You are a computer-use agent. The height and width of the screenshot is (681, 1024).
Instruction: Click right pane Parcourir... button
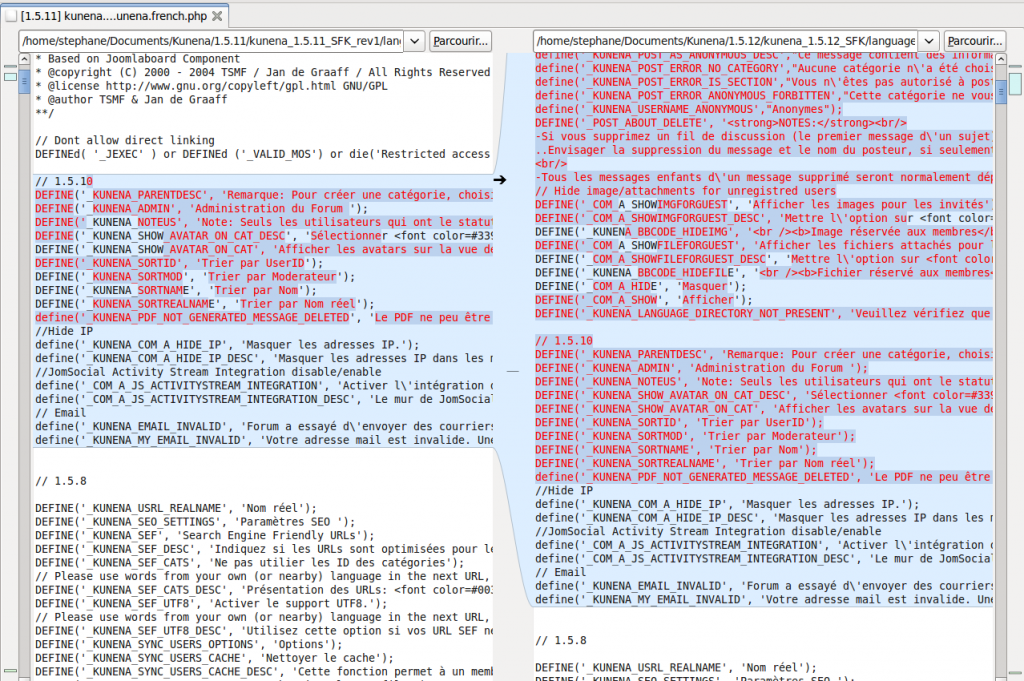point(974,41)
